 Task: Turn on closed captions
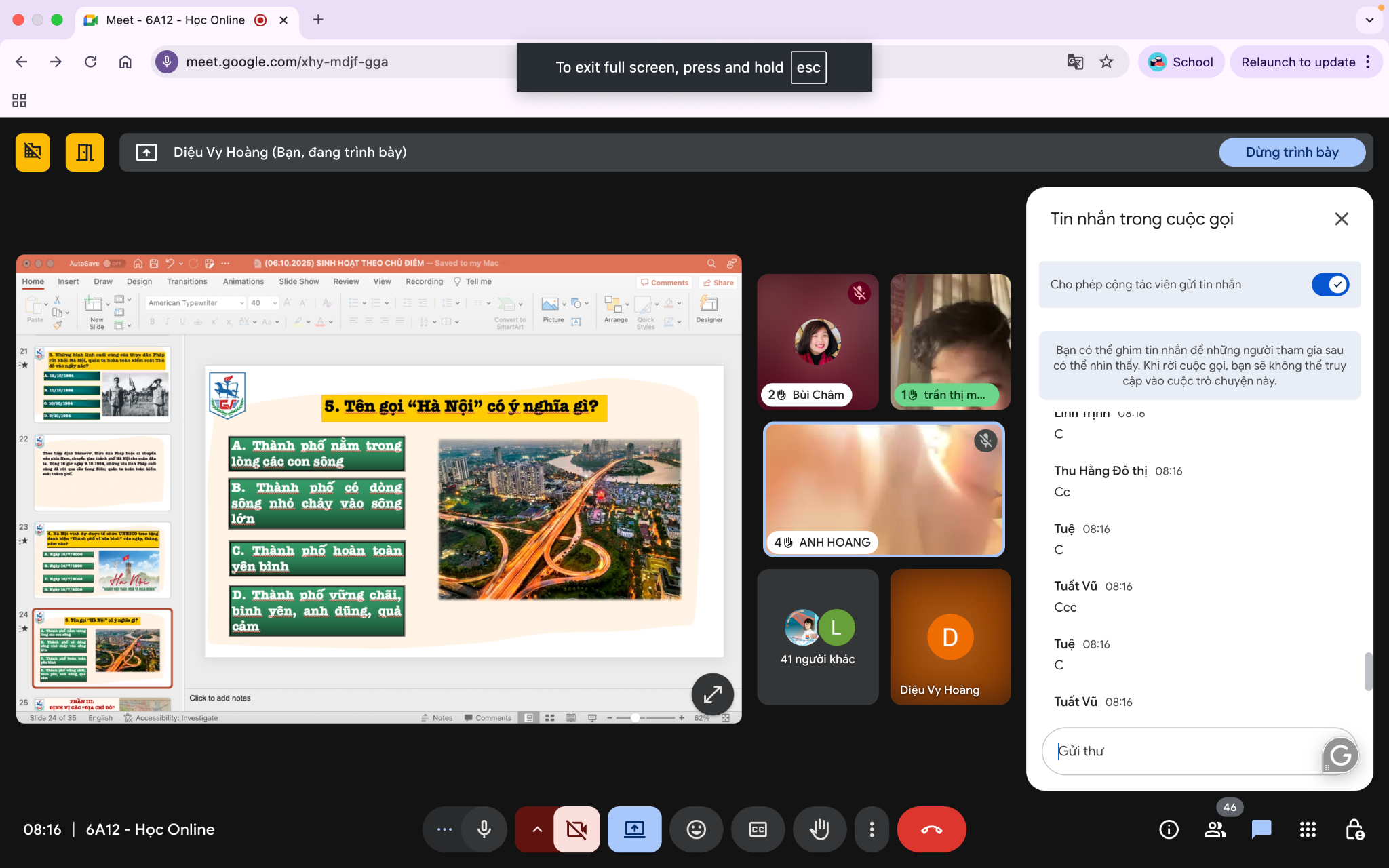pyautogui.click(x=758, y=829)
